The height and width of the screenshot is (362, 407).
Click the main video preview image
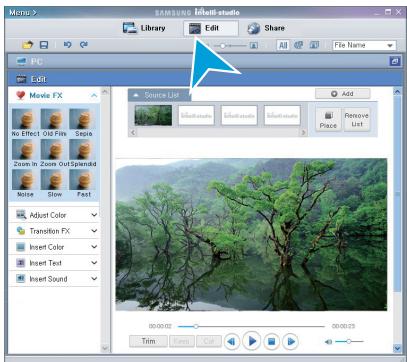[251, 235]
